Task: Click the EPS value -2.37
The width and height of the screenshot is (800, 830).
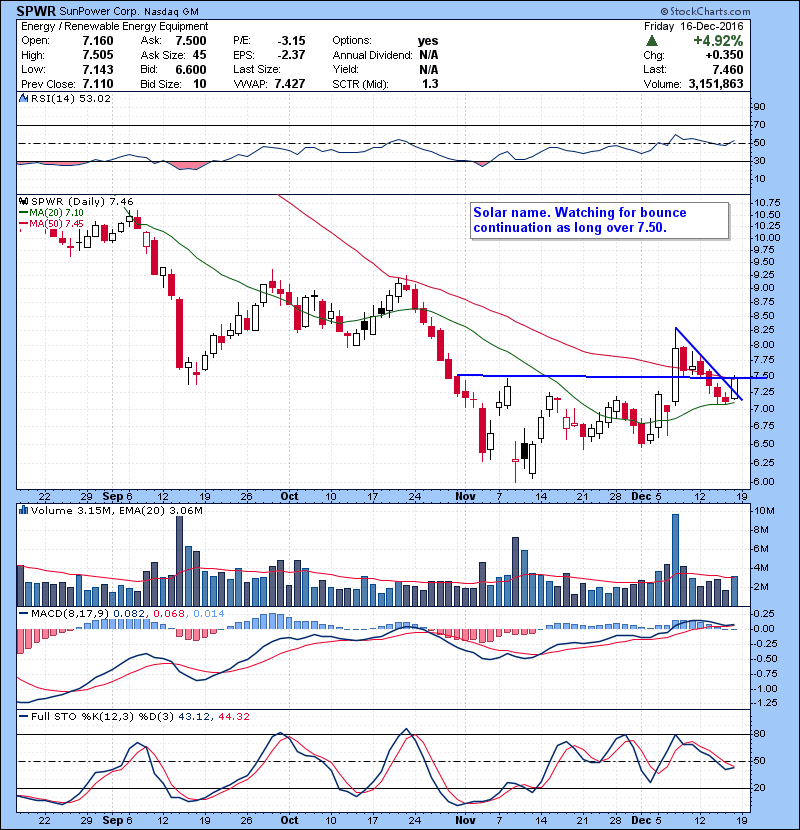Action: point(292,55)
